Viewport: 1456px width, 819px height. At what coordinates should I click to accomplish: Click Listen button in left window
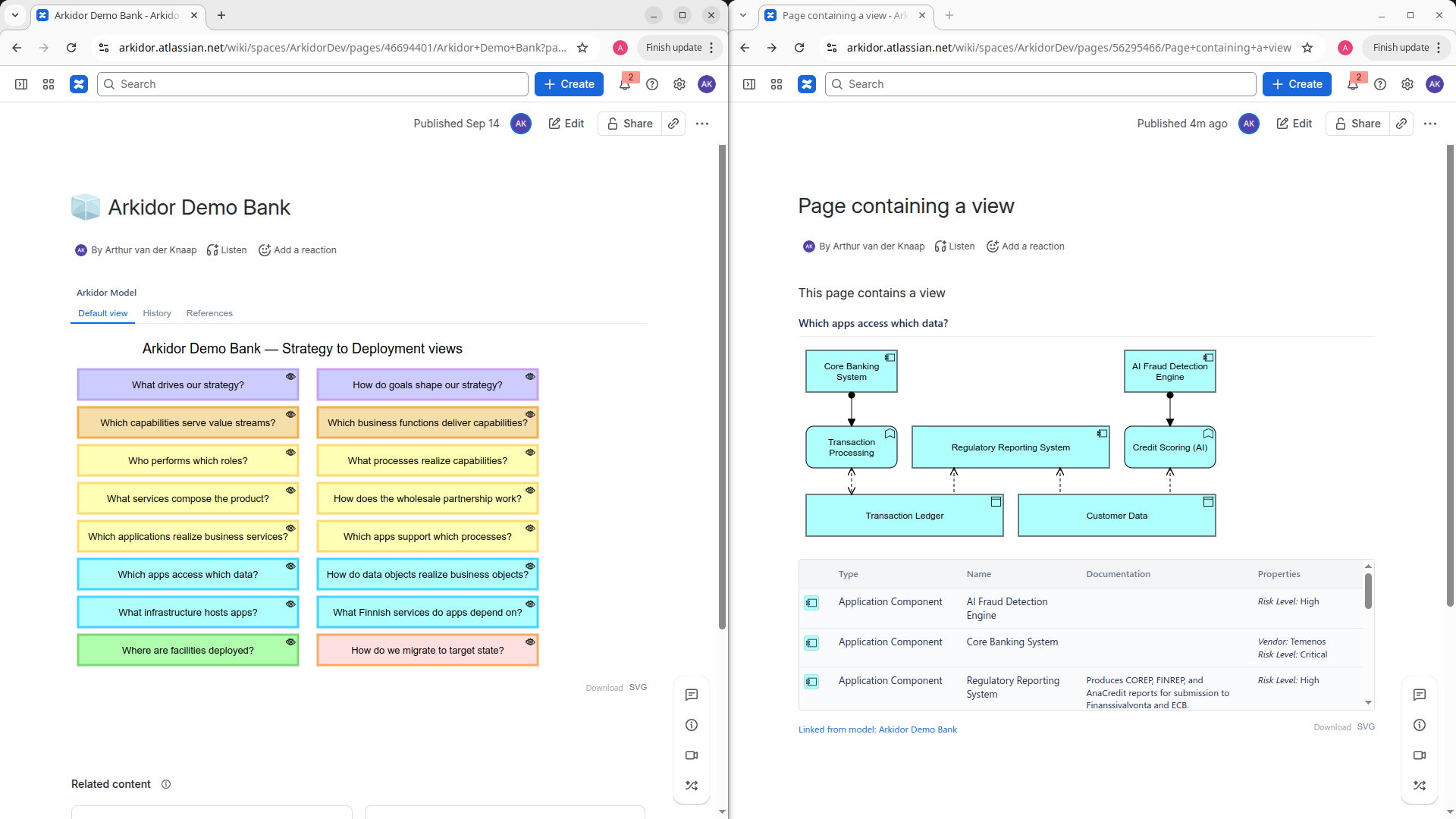[x=227, y=250]
